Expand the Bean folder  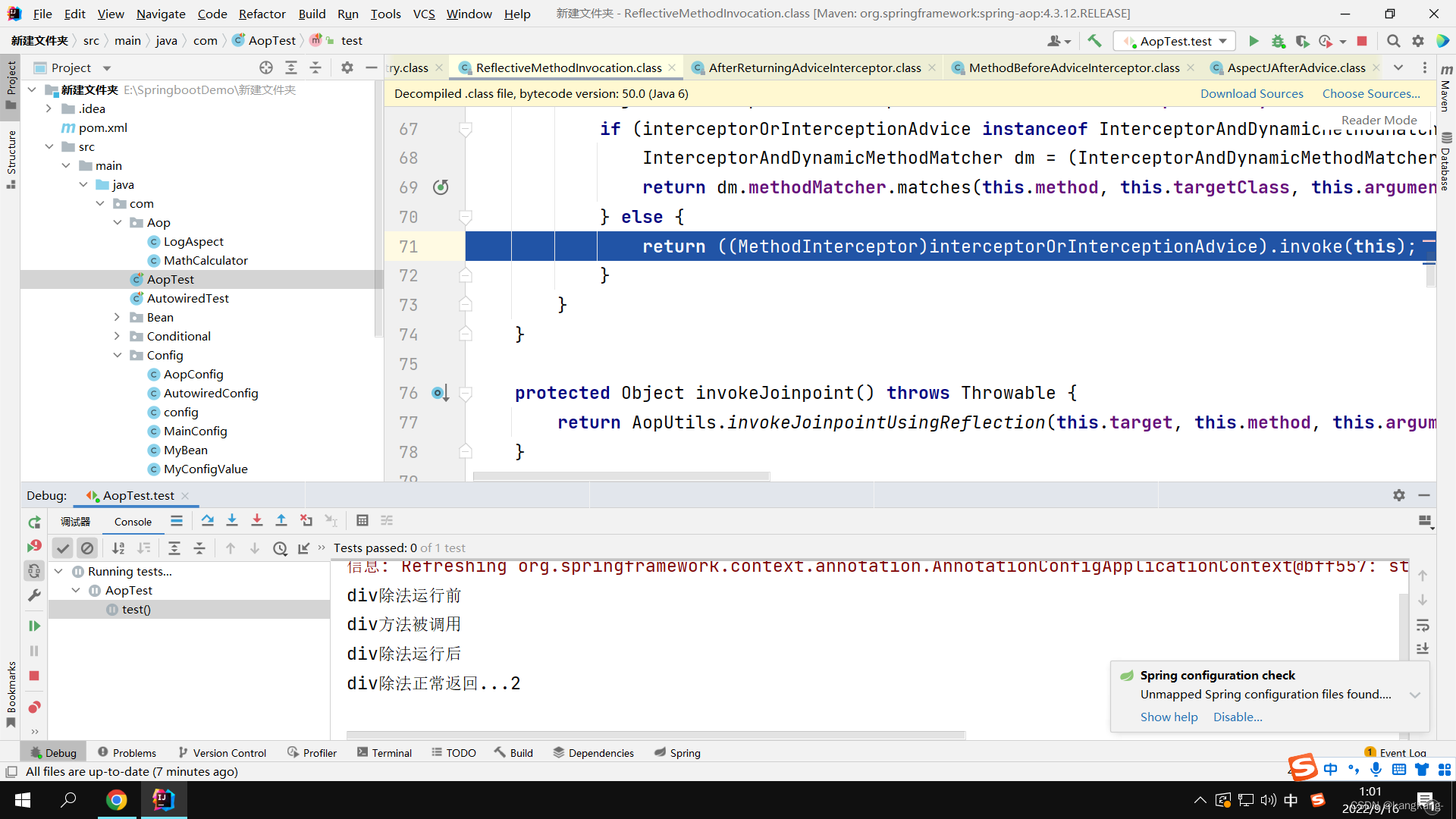[x=118, y=317]
